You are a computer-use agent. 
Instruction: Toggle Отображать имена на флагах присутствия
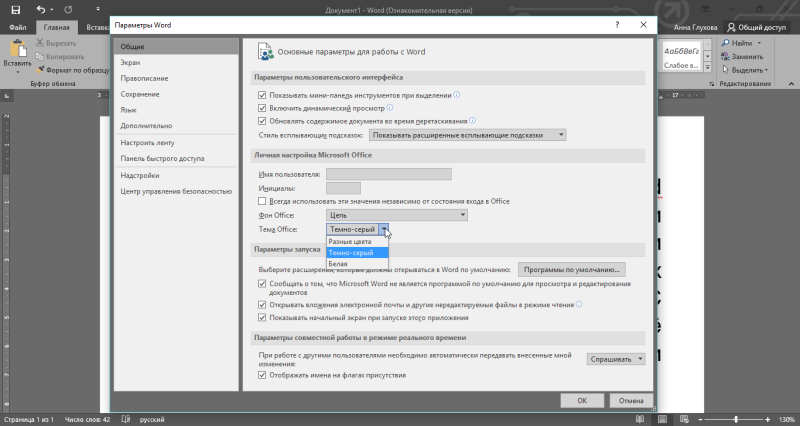click(262, 375)
